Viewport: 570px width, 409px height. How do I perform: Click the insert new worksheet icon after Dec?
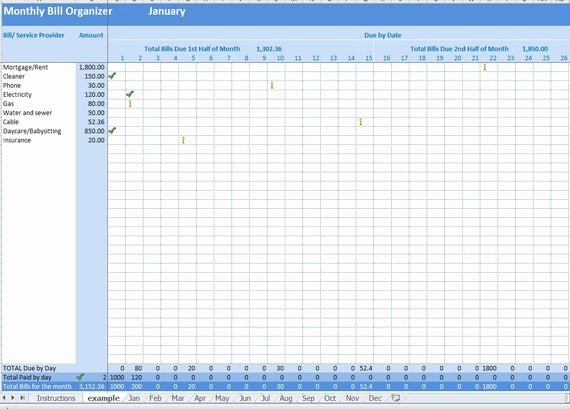point(396,398)
